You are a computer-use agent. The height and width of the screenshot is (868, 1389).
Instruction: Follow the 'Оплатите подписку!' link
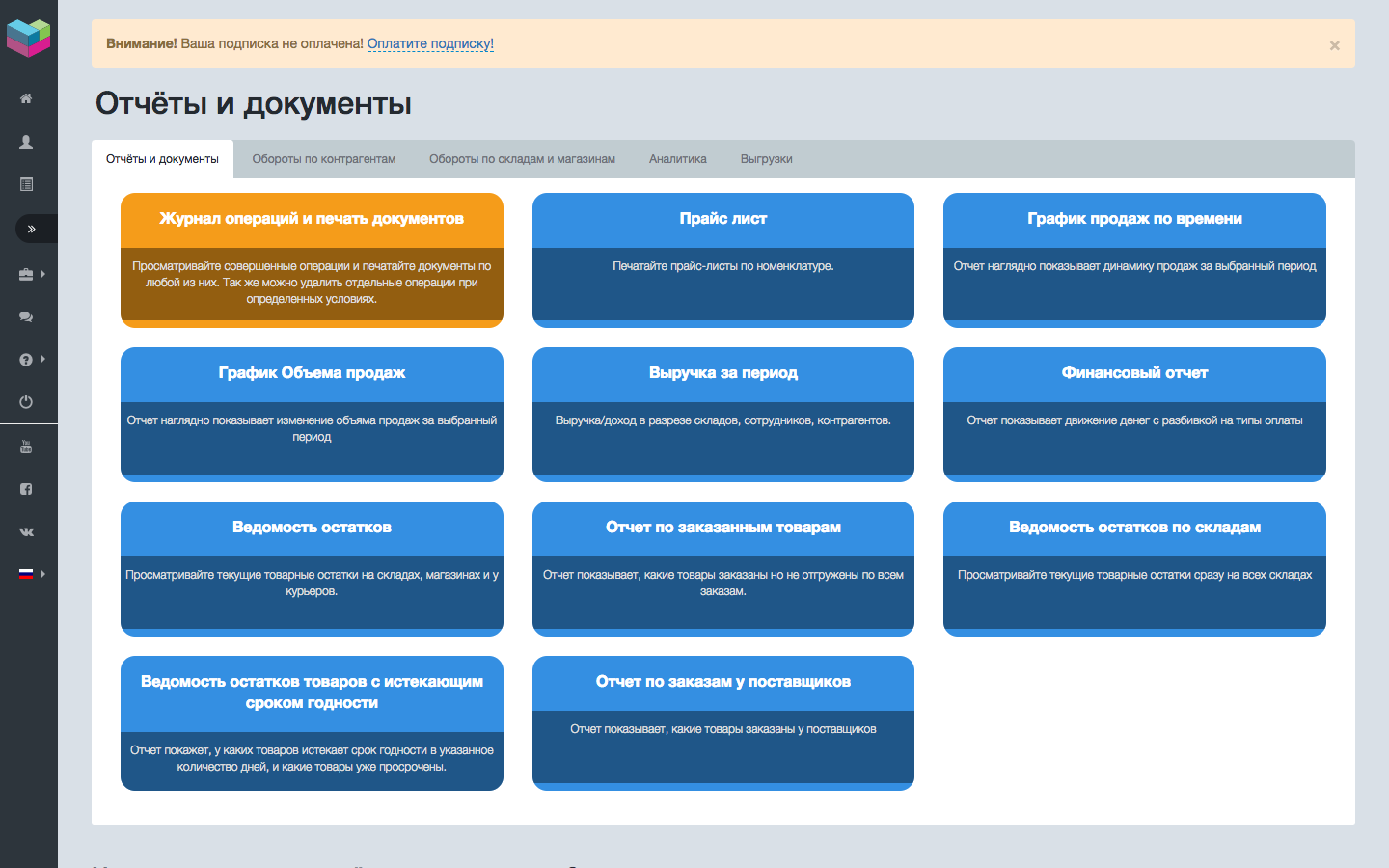(x=430, y=43)
